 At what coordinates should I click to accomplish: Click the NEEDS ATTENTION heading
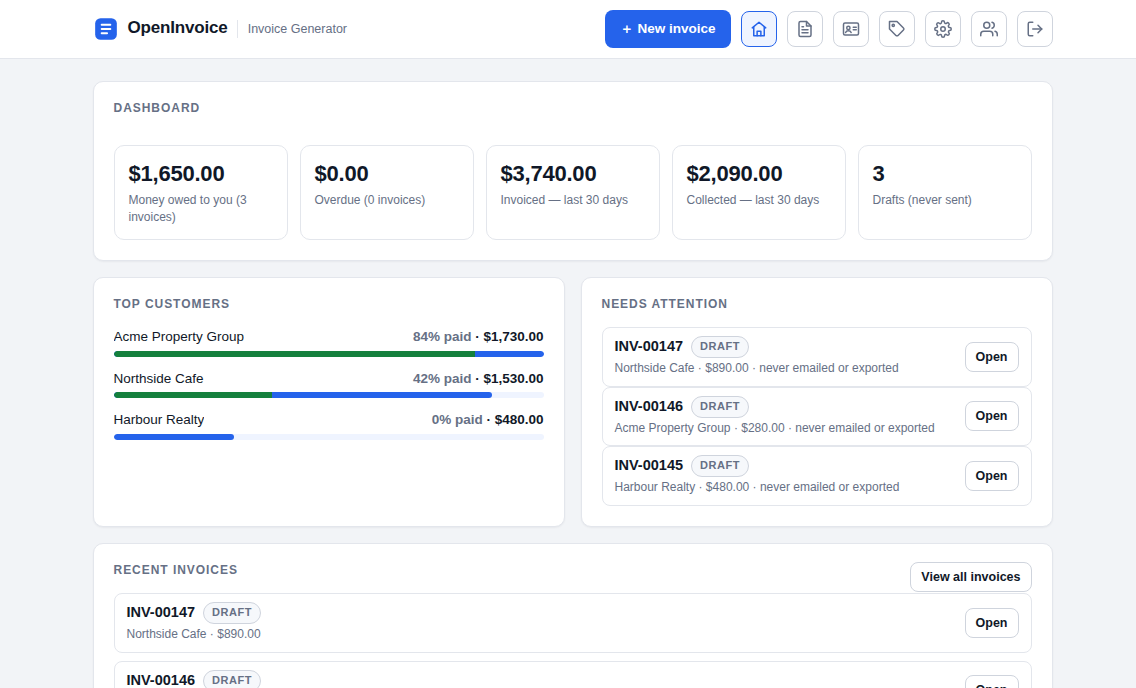664,304
